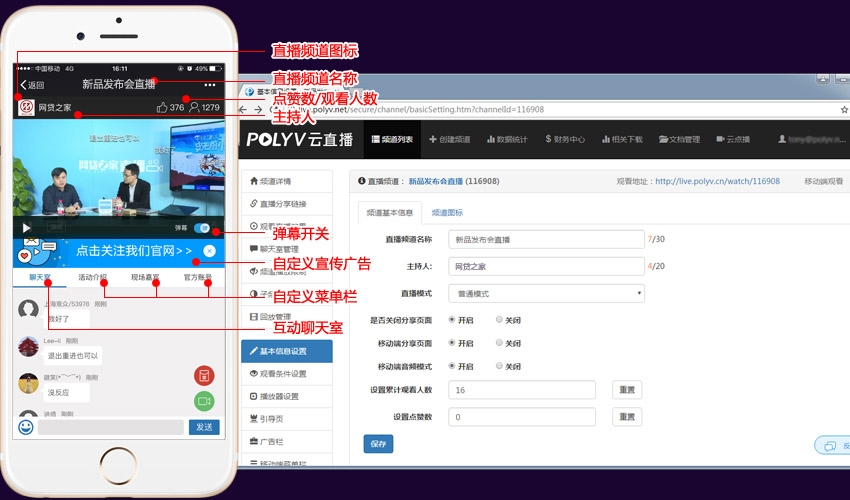Open the three-dots more menu on phone
This screenshot has width=850, height=500.
tap(210, 85)
